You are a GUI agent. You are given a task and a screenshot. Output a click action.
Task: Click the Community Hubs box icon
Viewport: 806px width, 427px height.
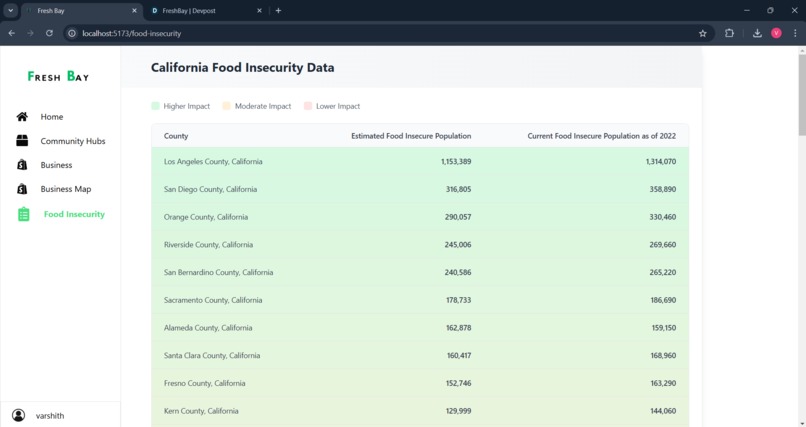pyautogui.click(x=22, y=140)
